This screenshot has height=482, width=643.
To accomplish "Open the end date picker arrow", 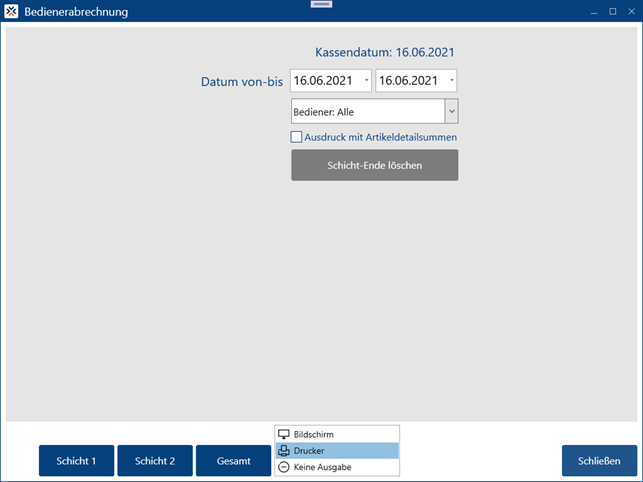I will click(x=451, y=80).
